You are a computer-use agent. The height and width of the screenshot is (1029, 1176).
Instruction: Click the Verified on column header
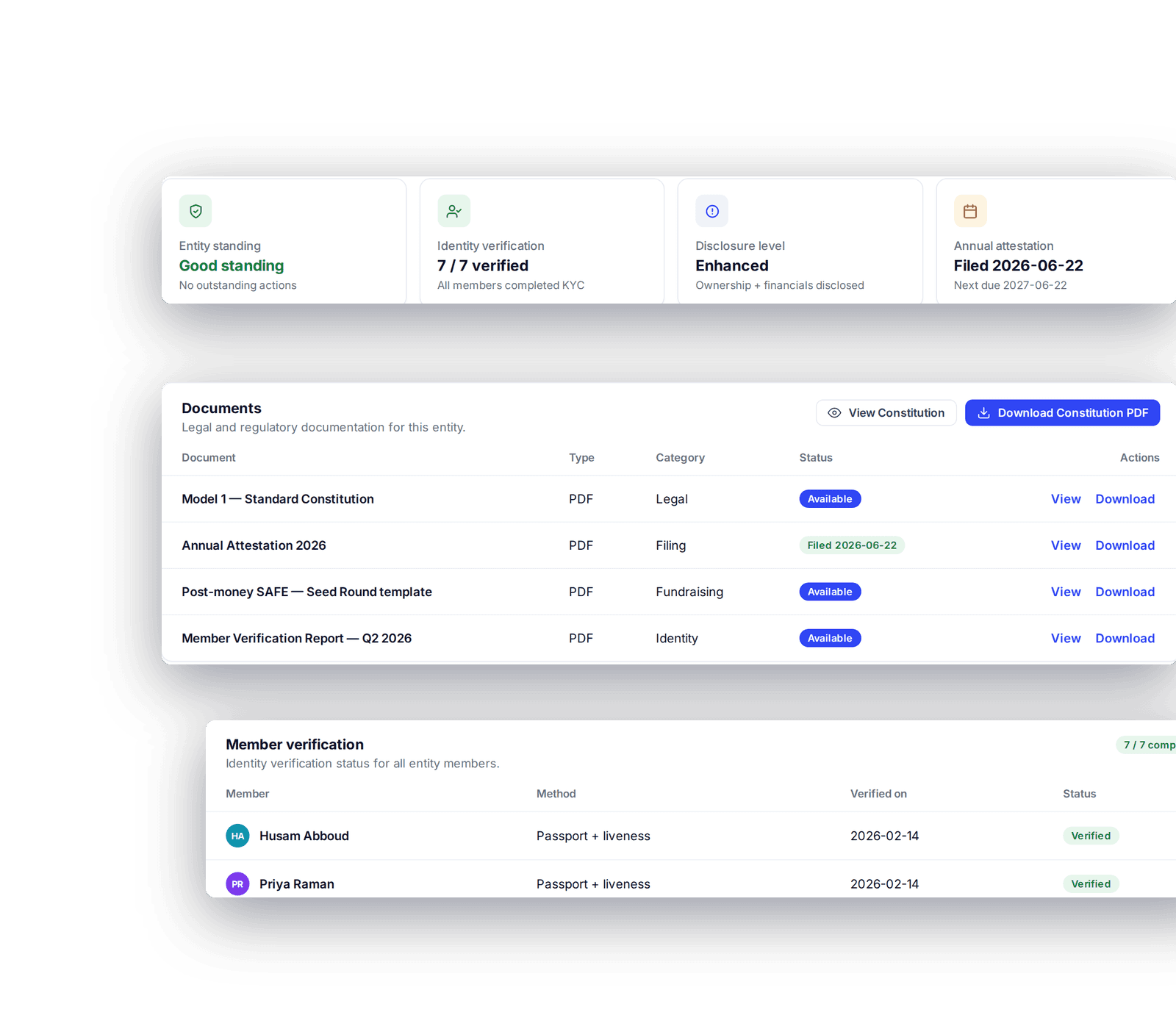(878, 794)
